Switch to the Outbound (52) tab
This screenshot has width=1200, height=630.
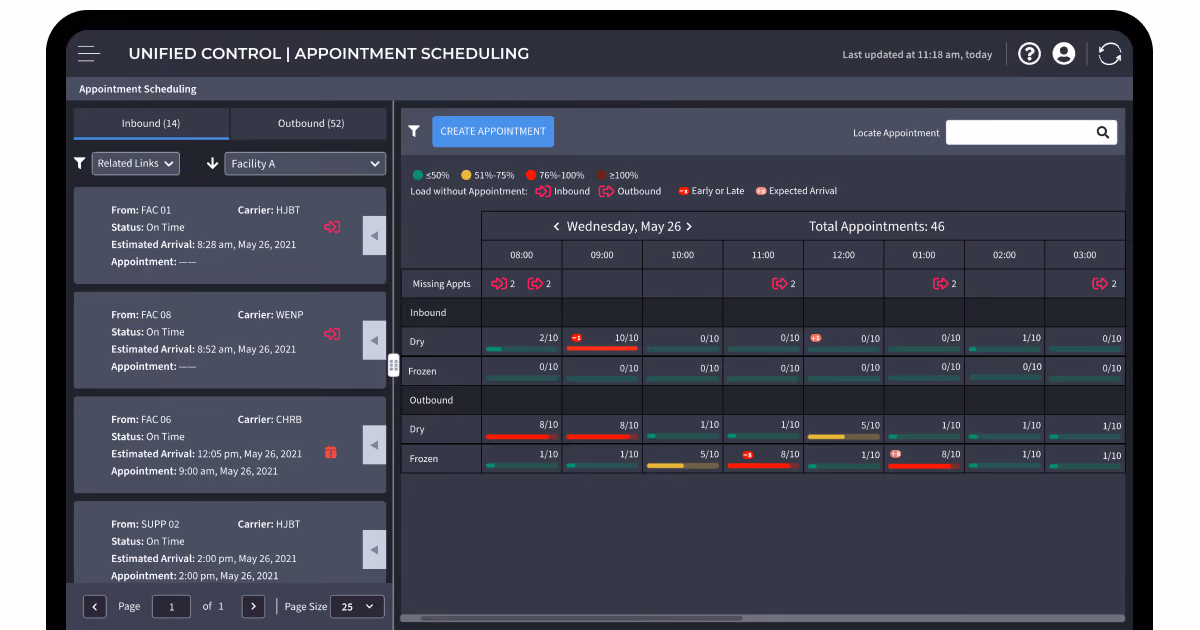tap(310, 123)
